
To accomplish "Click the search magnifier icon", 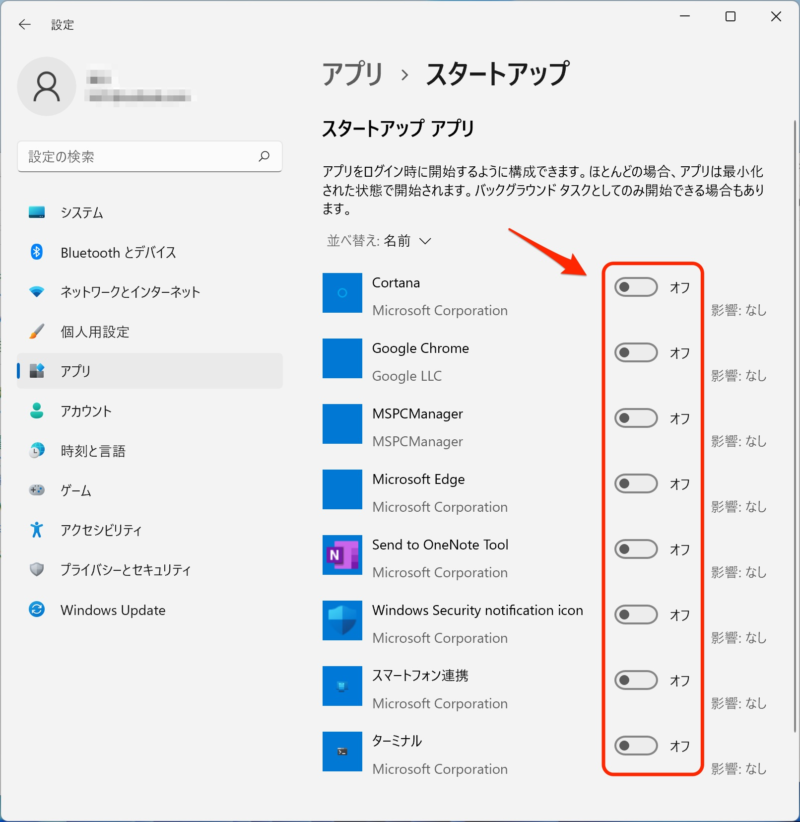I will point(264,156).
